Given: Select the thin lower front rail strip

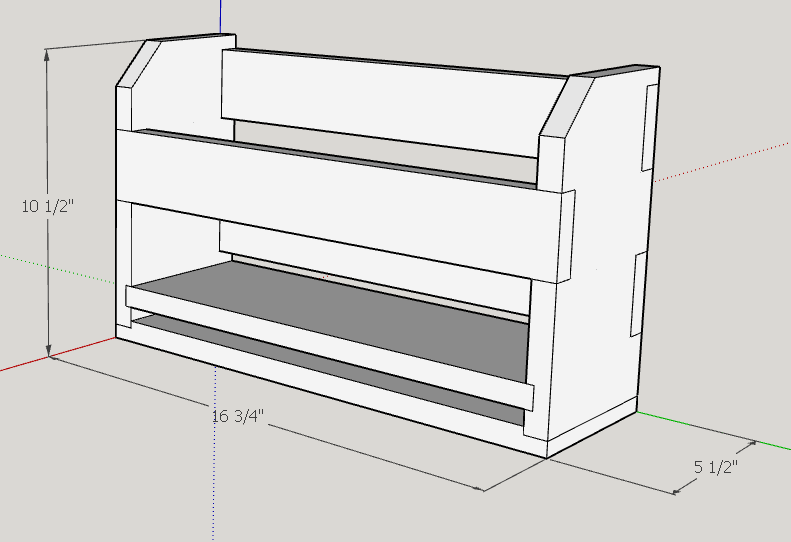Looking at the screenshot, I should pos(329,348).
